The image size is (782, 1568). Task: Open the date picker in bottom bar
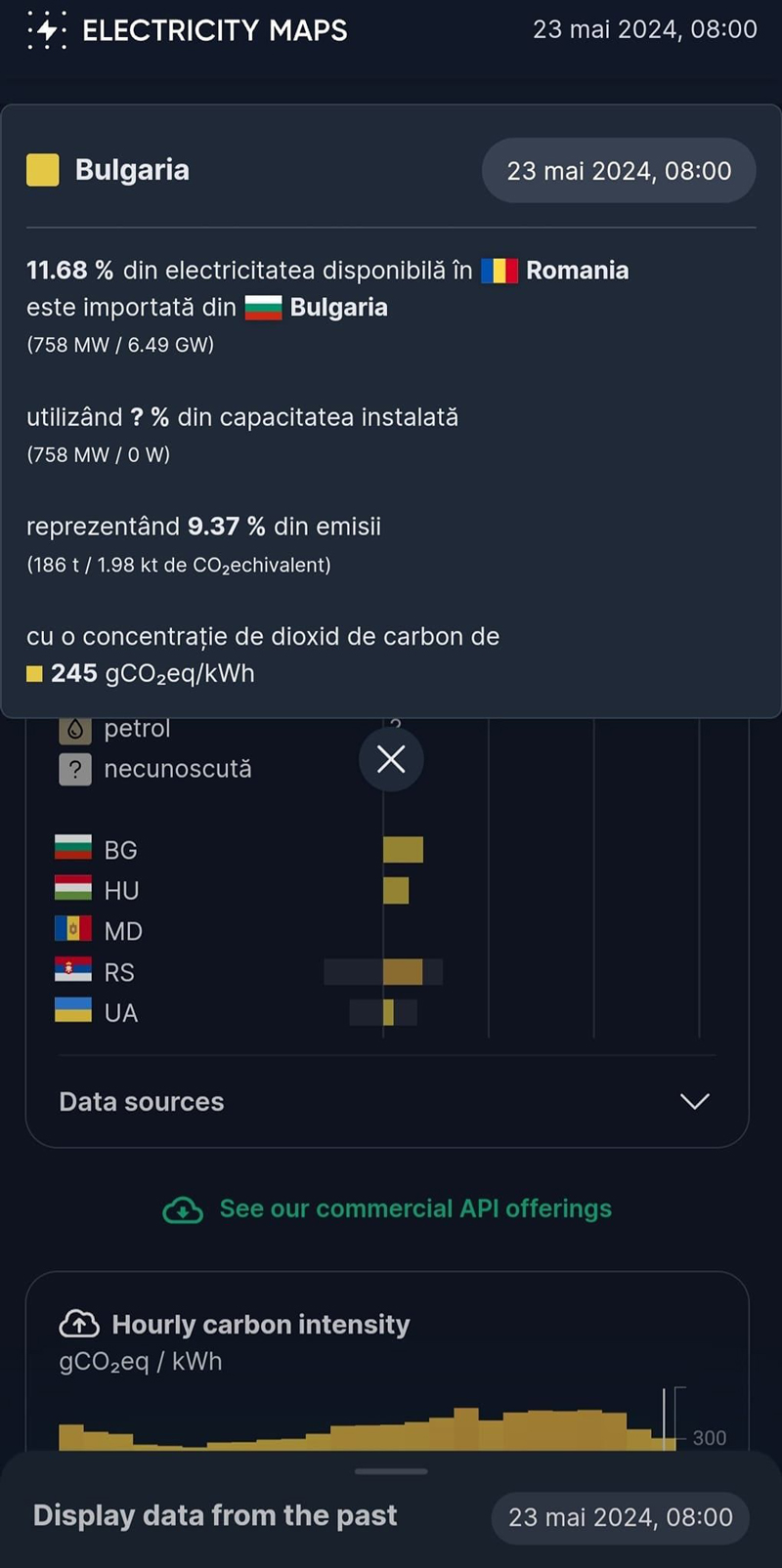coord(620,1517)
